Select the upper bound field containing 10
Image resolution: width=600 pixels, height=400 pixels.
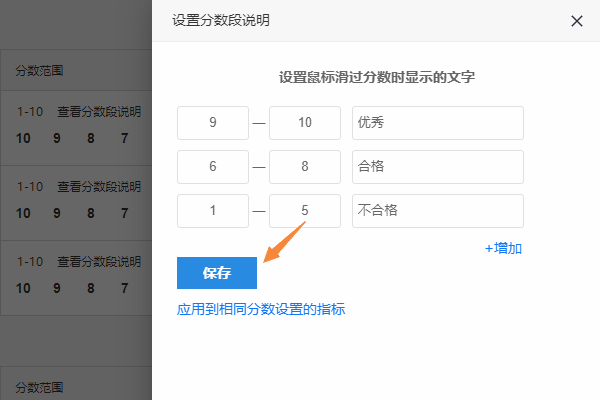coord(305,123)
